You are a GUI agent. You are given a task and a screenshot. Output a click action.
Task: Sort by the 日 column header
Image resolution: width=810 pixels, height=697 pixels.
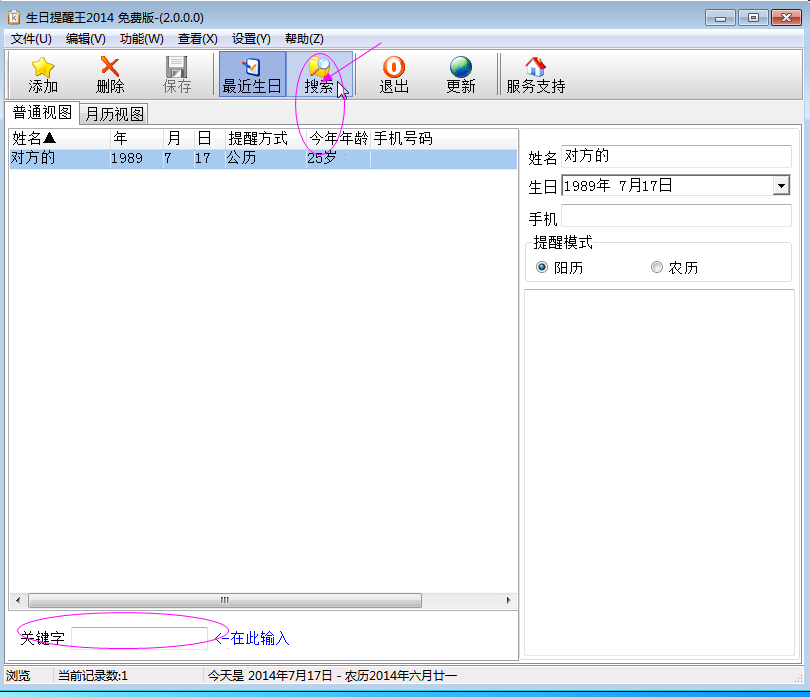[x=210, y=138]
